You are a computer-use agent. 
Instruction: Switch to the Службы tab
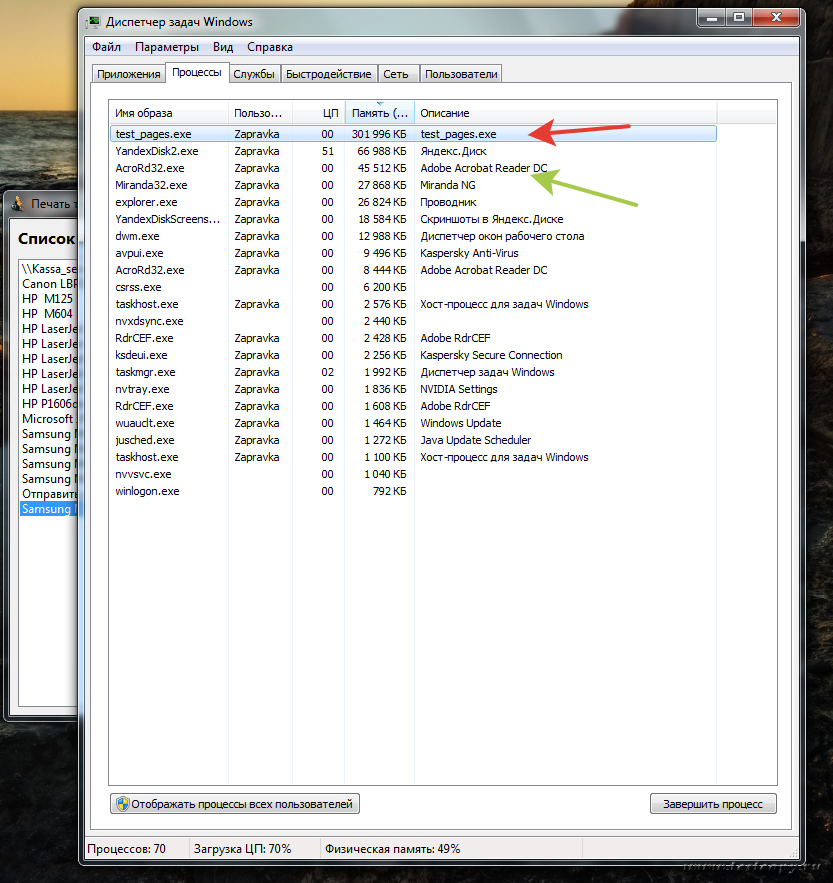click(254, 74)
